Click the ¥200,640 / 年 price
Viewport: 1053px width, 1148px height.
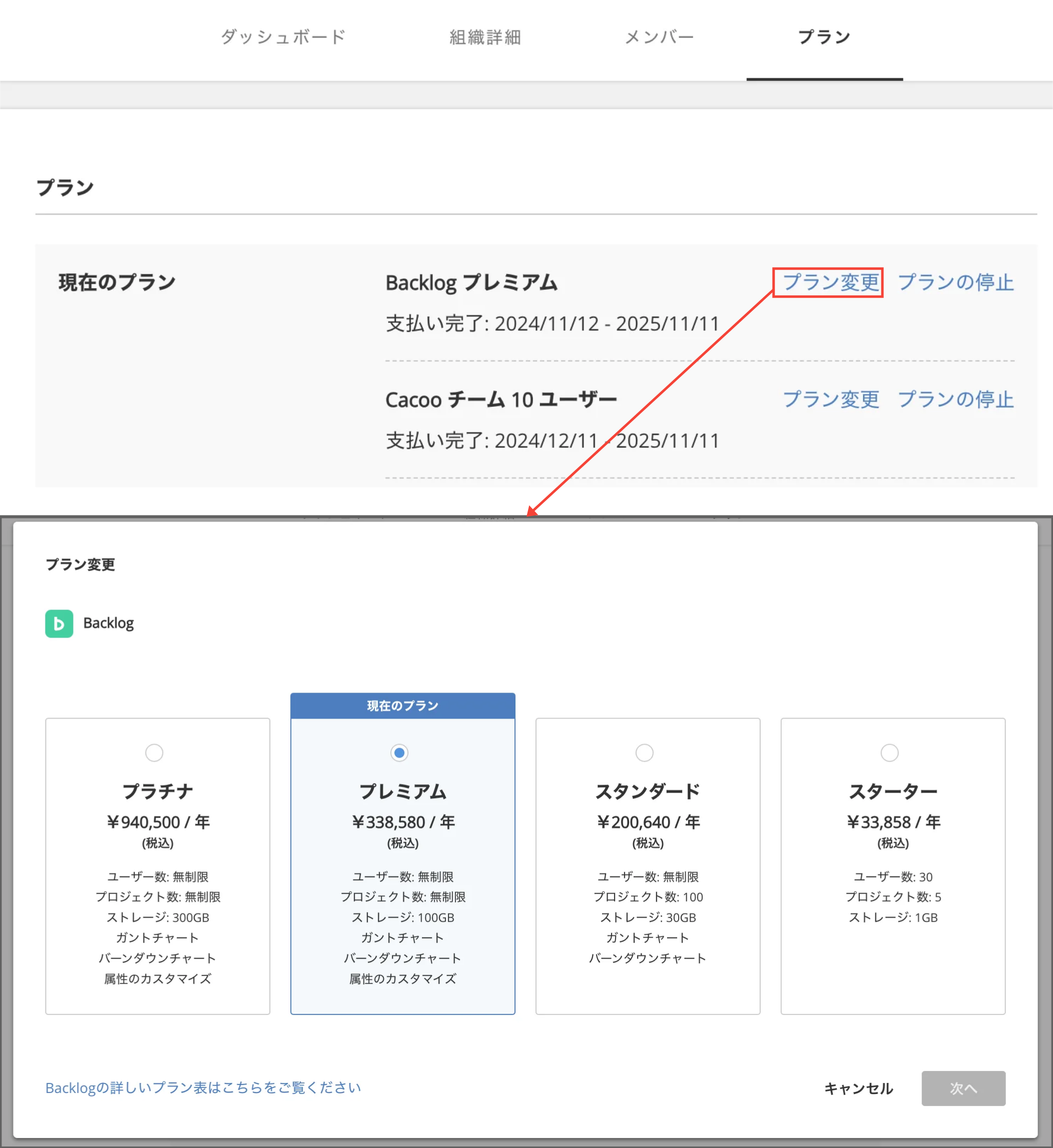tap(648, 822)
